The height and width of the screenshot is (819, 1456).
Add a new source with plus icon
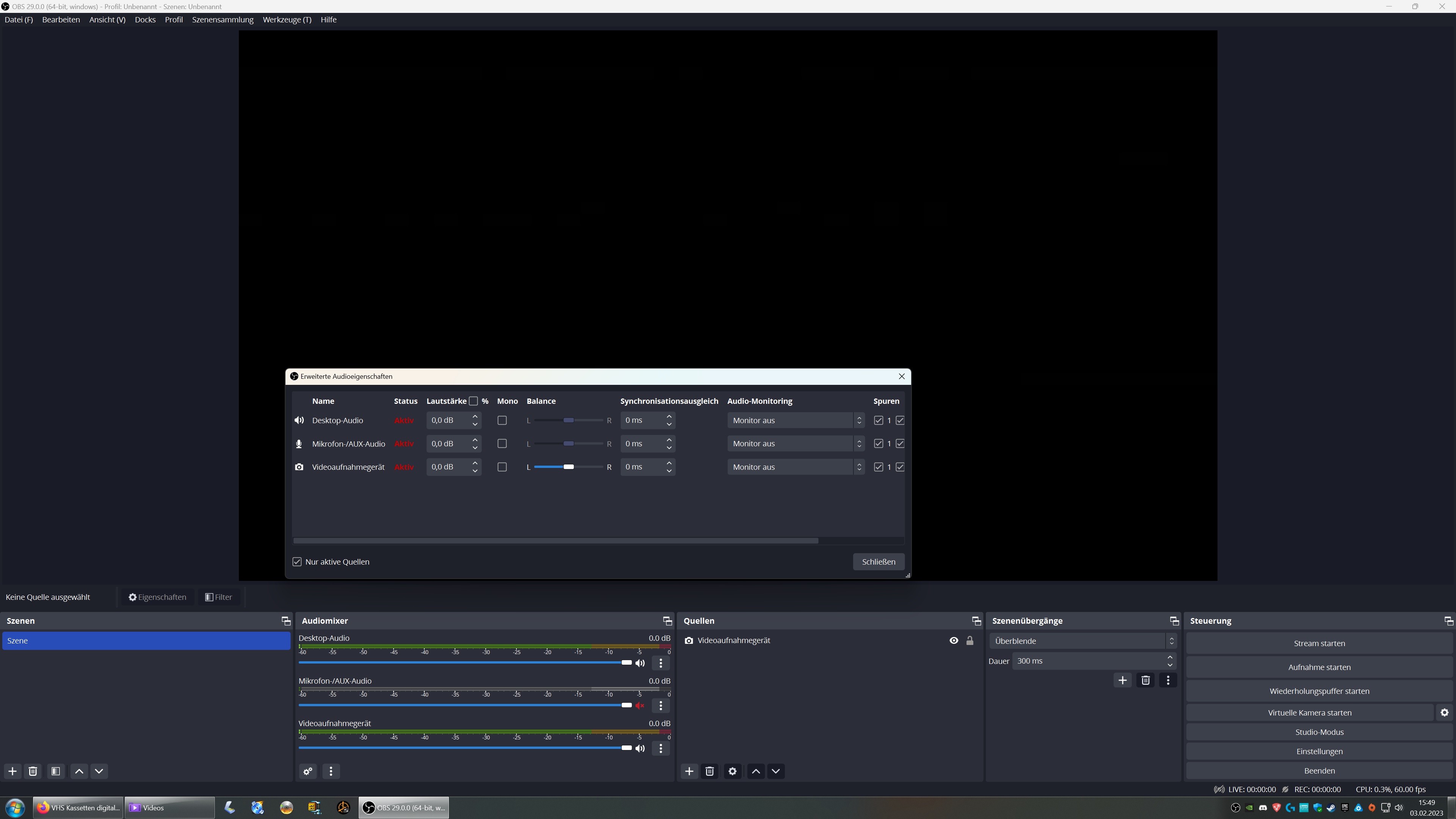(x=689, y=771)
